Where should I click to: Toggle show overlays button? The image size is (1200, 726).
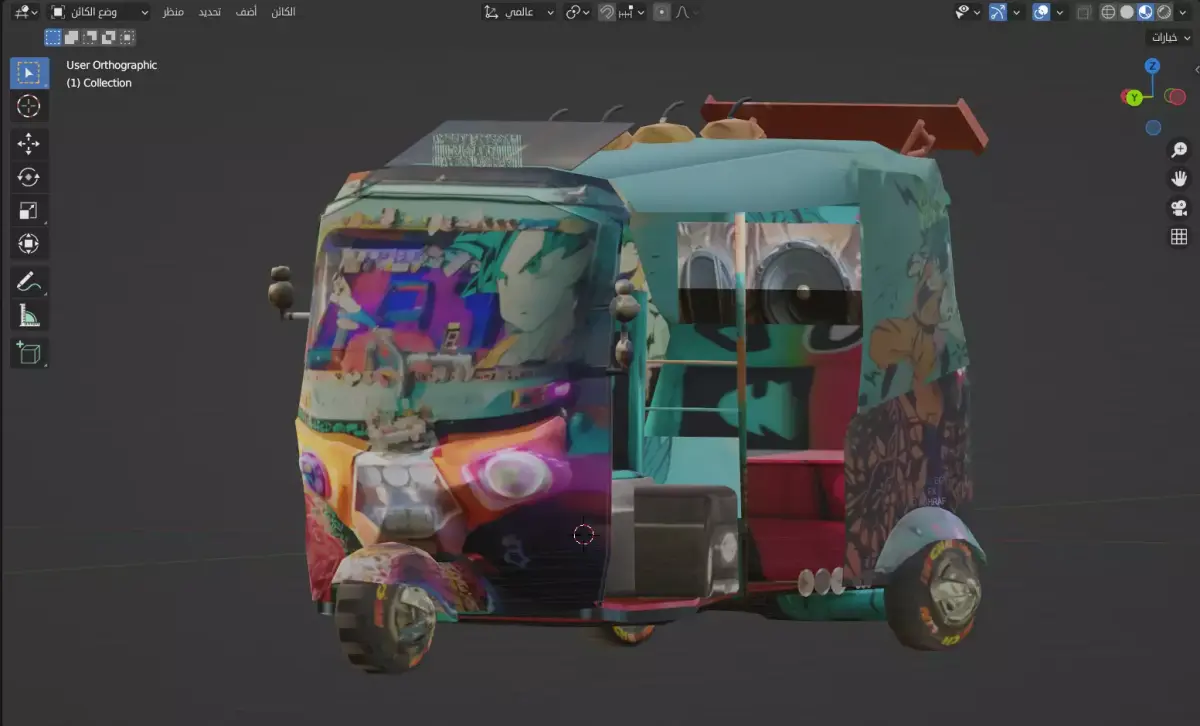(x=1041, y=12)
